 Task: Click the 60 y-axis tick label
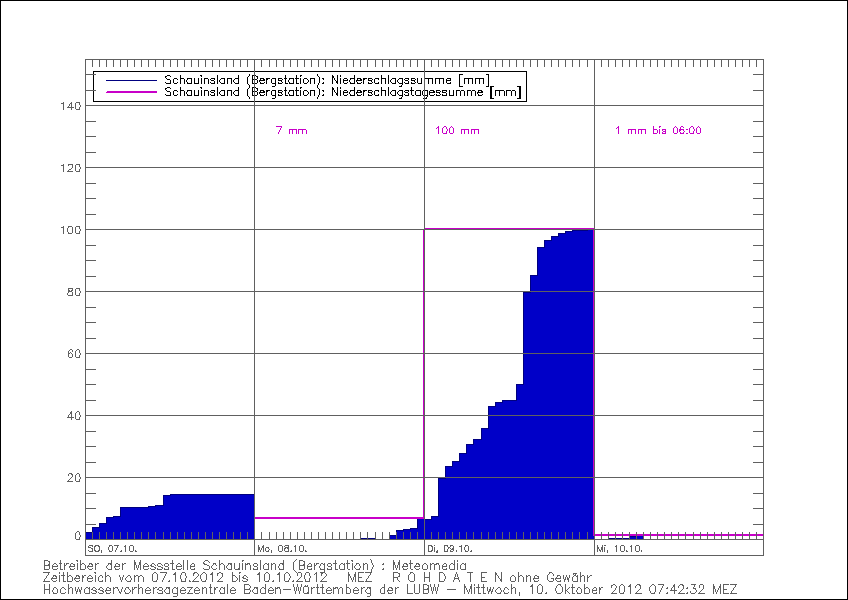73,354
